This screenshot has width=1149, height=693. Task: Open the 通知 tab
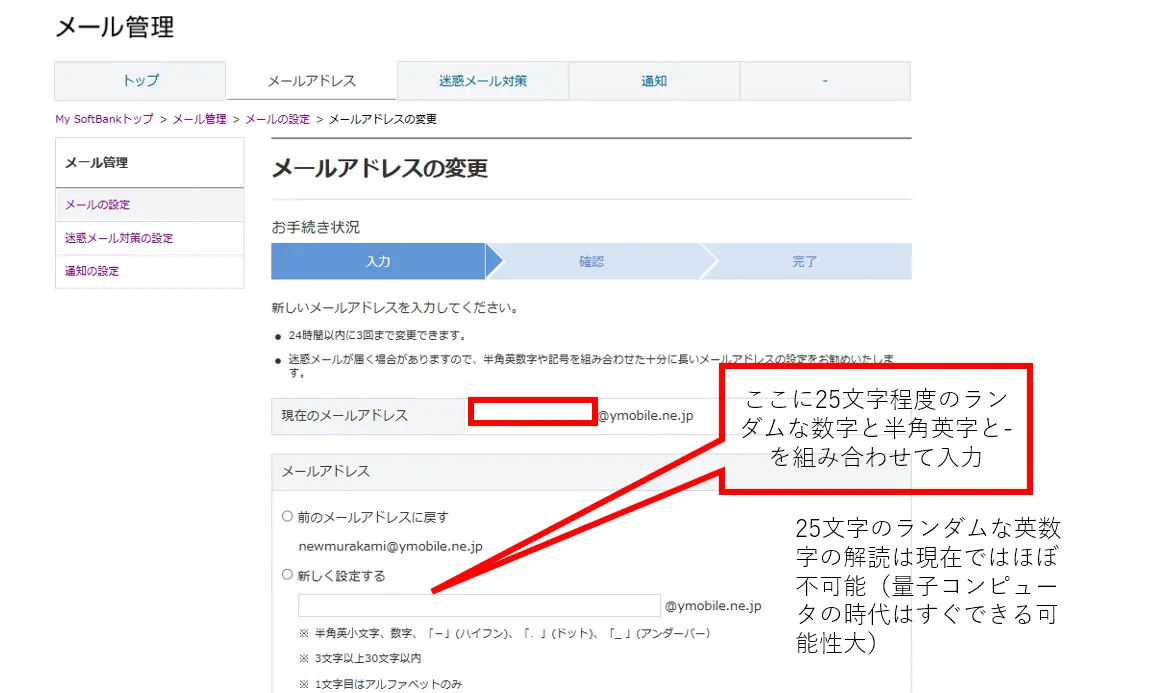coord(654,80)
